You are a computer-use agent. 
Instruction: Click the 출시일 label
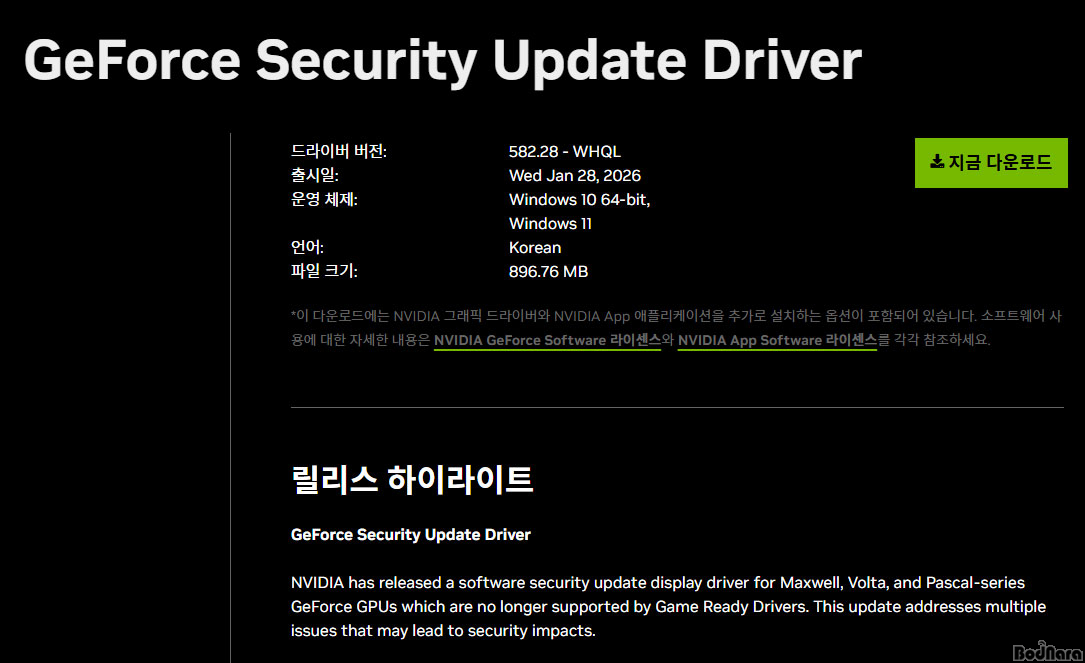tap(315, 175)
